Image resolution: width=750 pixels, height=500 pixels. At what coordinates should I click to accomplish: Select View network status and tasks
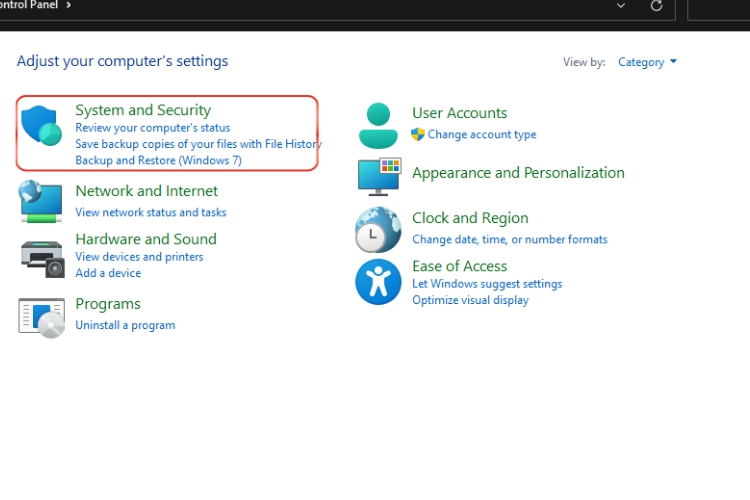pyautogui.click(x=150, y=212)
